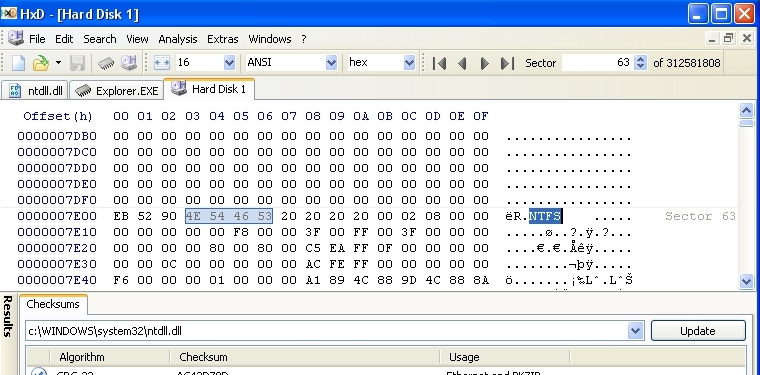Expand the bytes per row dropdown showing 16
Image resolution: width=760 pixels, height=375 pixels.
229,62
